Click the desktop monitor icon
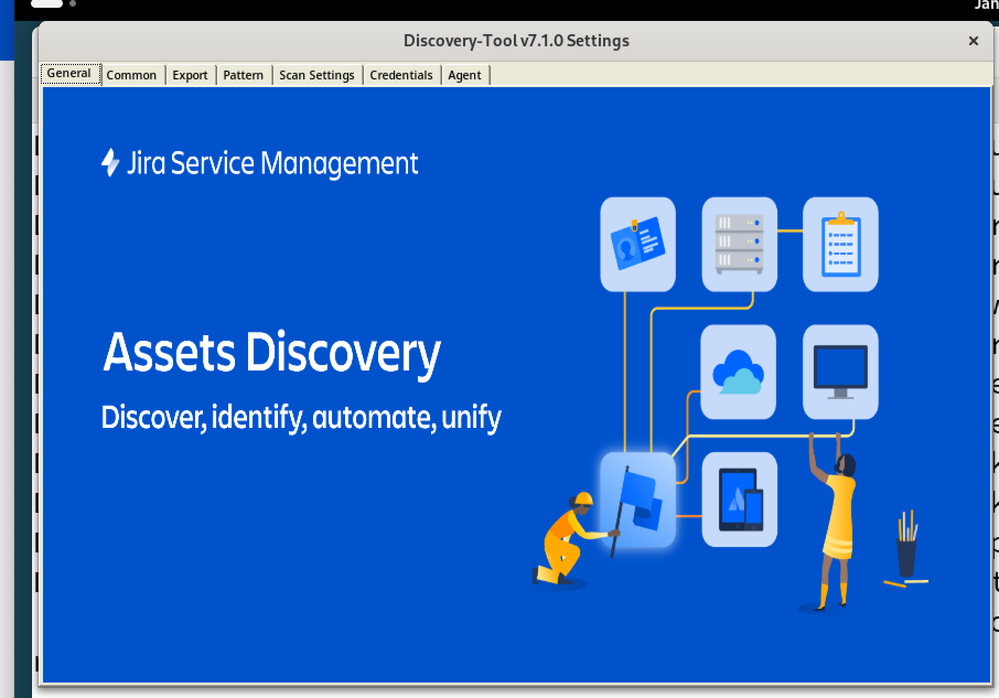 pos(840,372)
